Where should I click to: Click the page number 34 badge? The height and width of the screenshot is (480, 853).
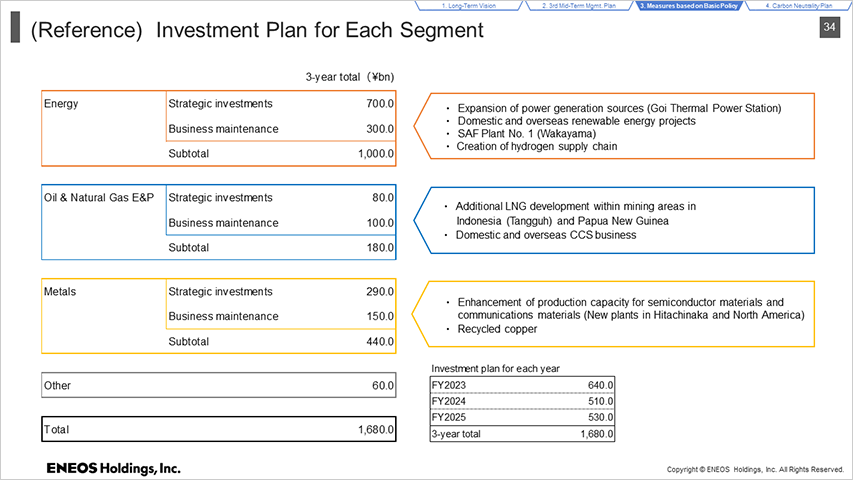point(829,27)
